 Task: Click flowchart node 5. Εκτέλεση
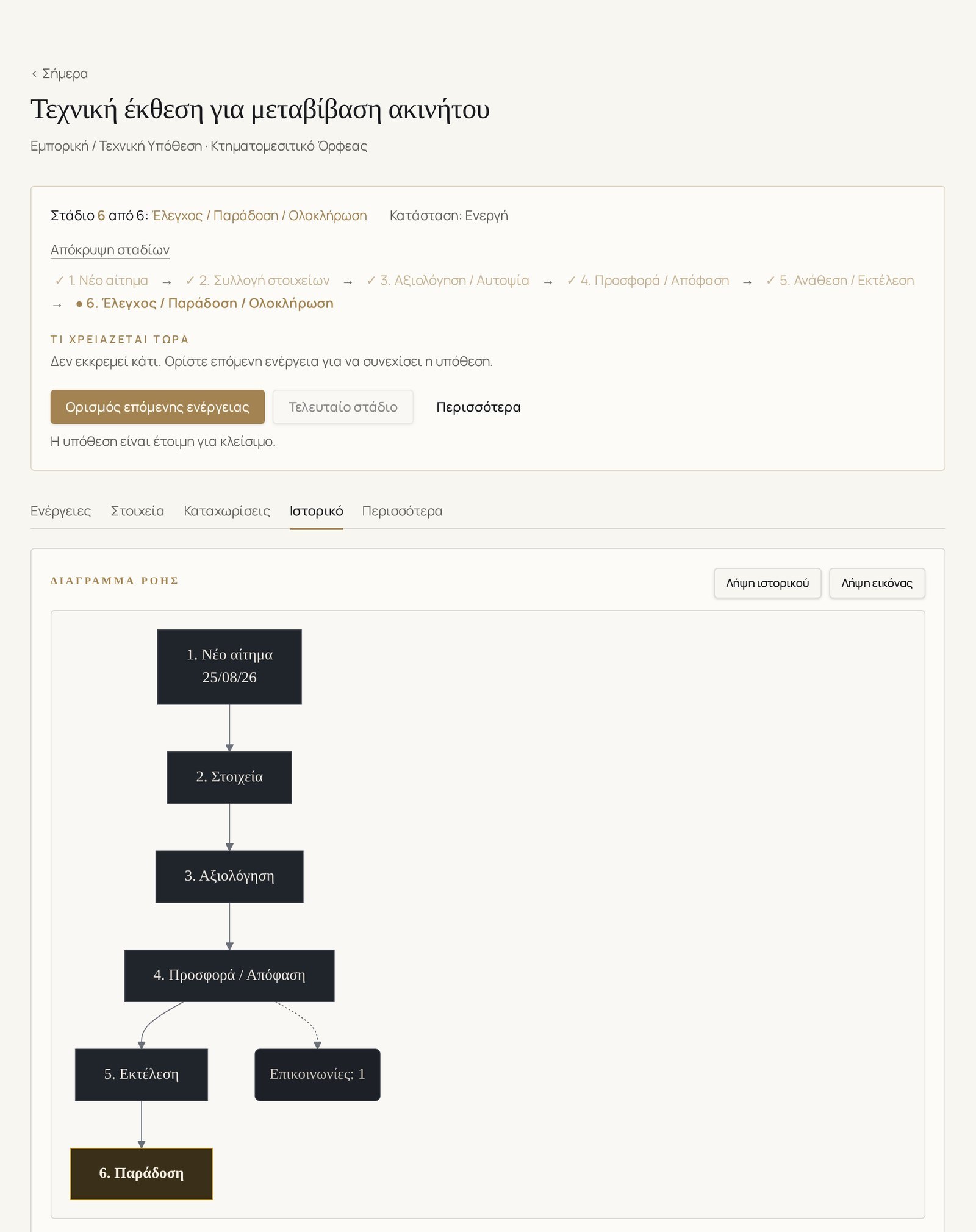click(142, 1075)
